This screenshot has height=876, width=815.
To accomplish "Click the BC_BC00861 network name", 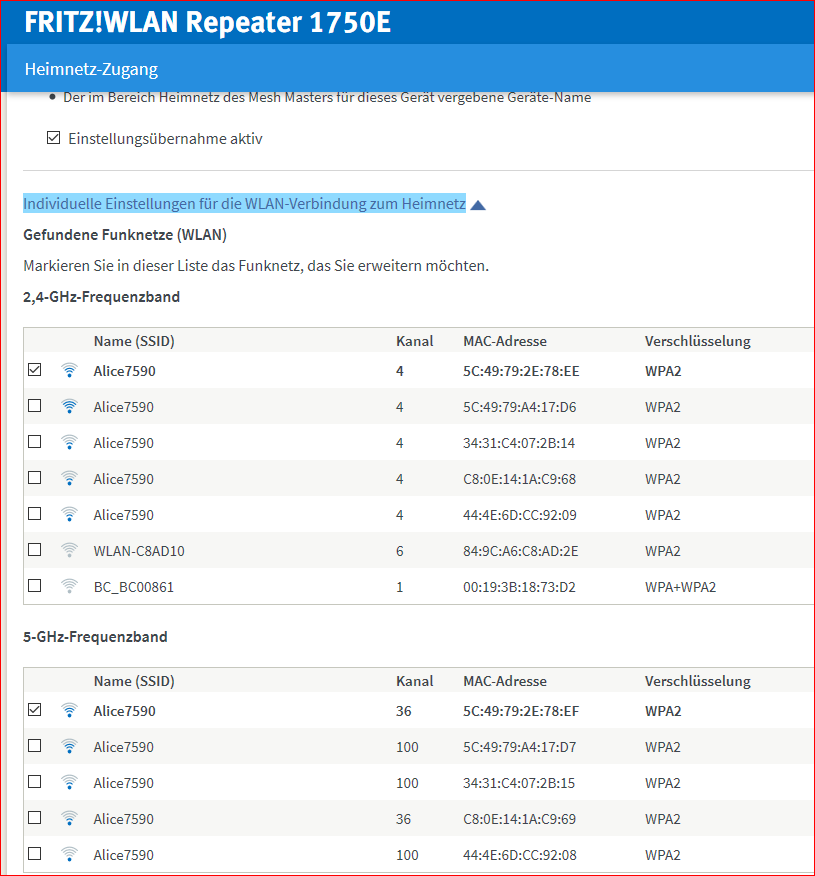I will tap(134, 587).
